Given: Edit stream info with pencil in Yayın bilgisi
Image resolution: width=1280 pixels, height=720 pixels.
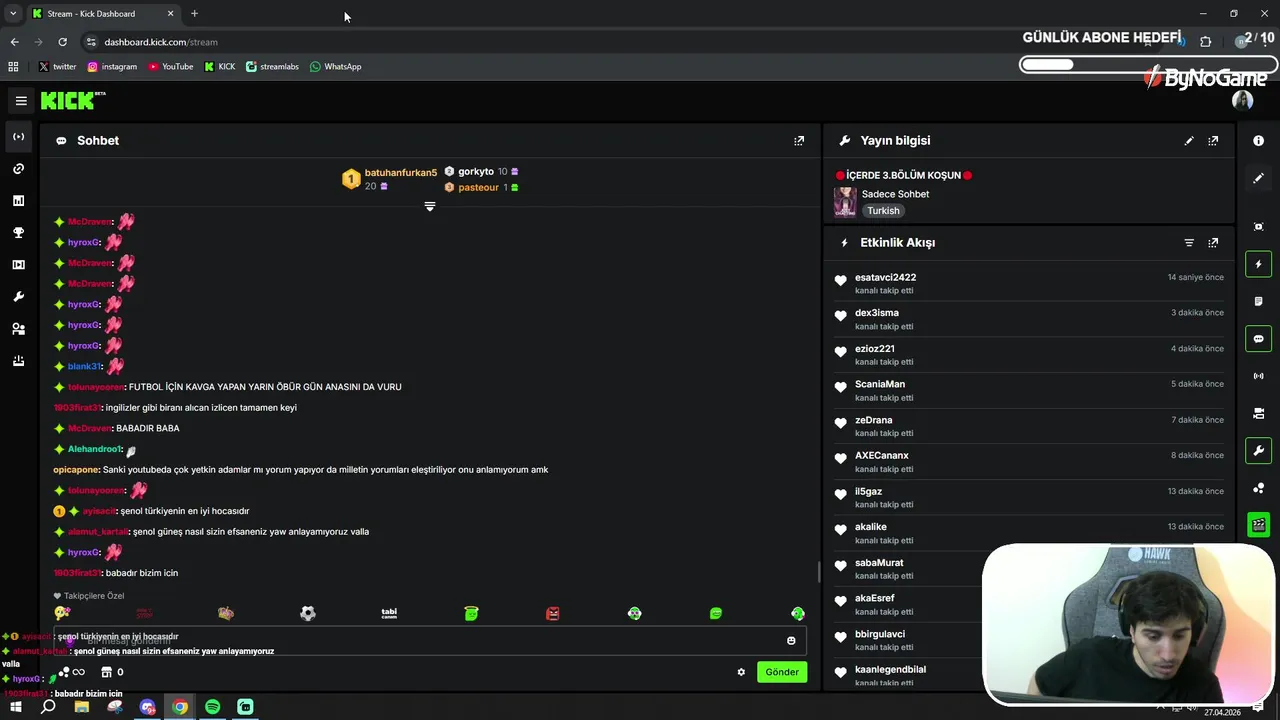Looking at the screenshot, I should (1189, 141).
